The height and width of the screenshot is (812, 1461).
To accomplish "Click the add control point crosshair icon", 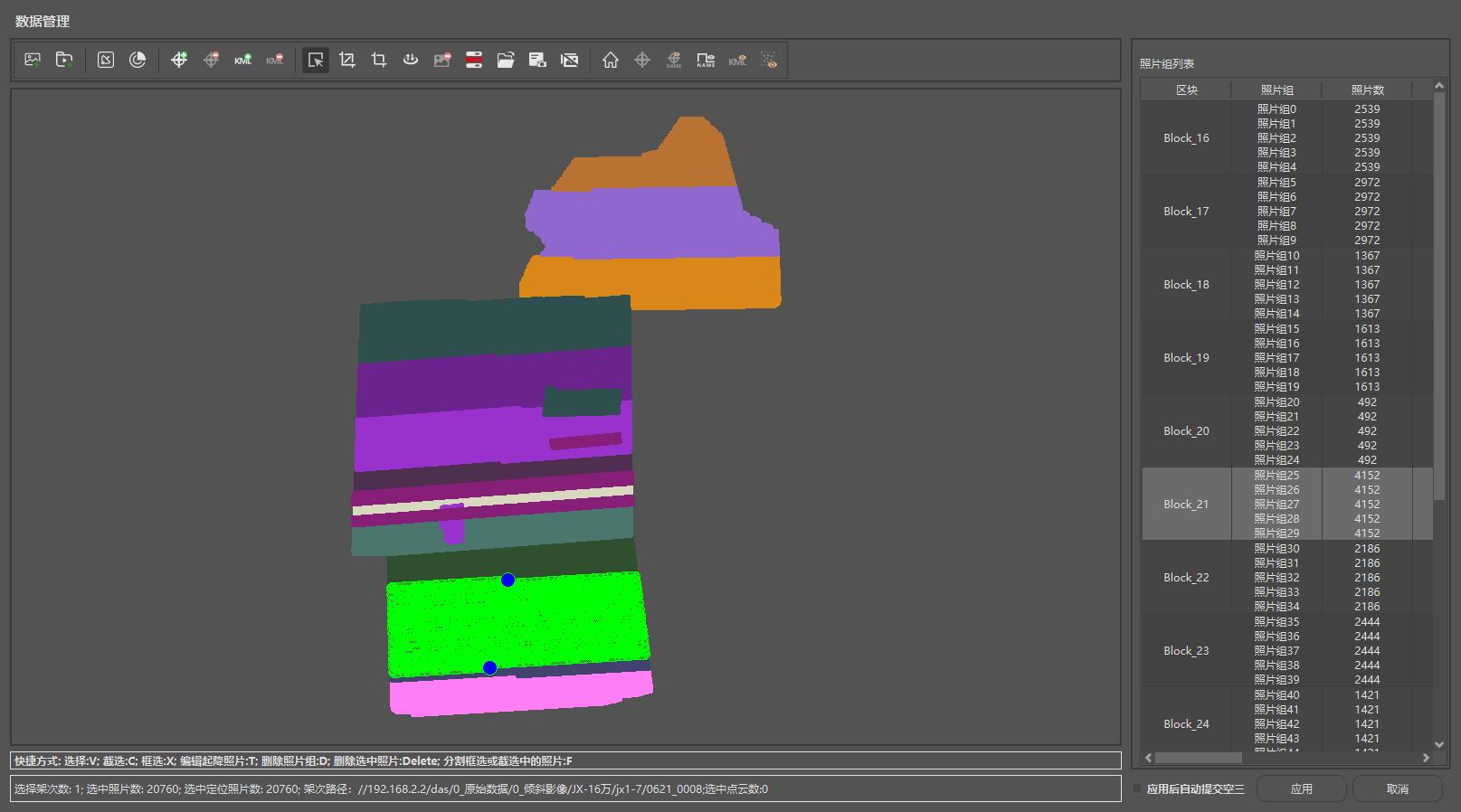I will click(x=179, y=60).
